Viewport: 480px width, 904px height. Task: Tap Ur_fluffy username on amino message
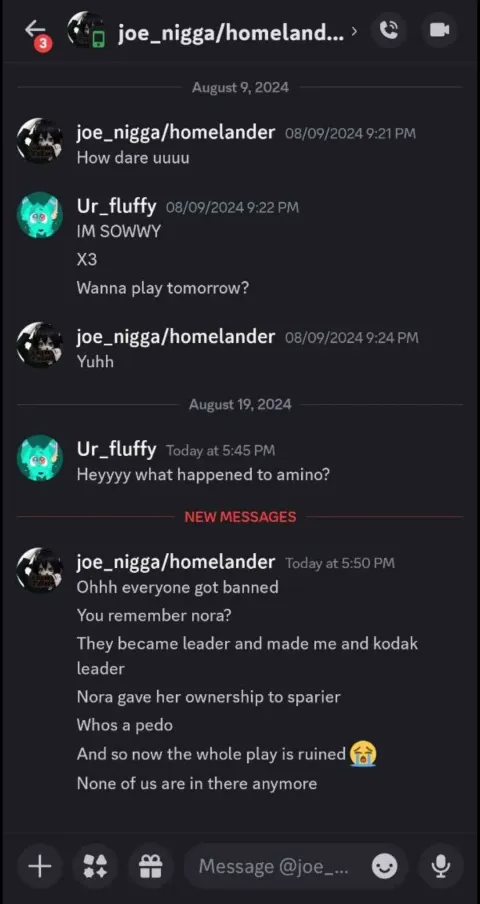[116, 449]
